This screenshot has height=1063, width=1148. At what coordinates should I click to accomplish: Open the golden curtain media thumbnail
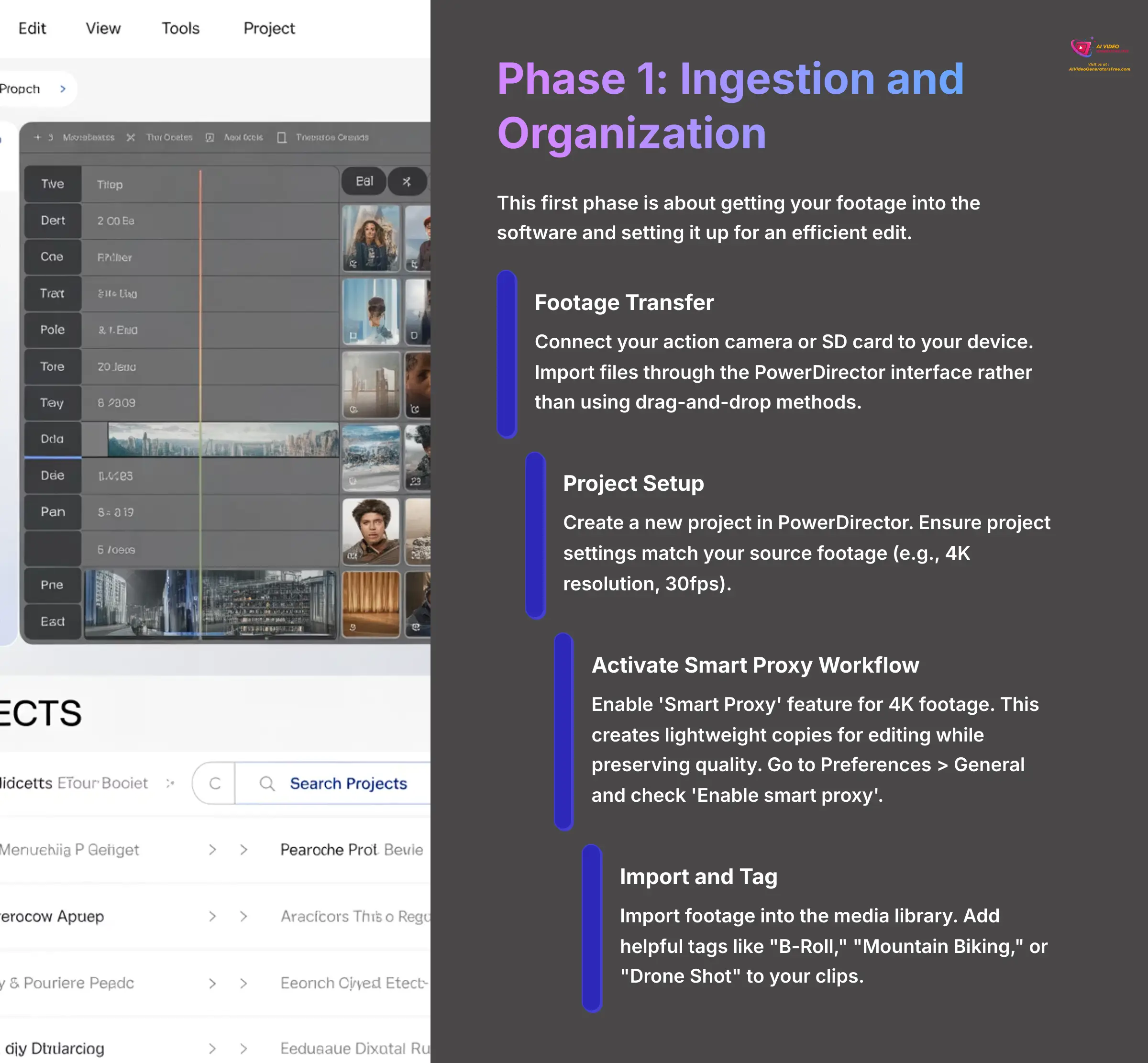click(371, 604)
